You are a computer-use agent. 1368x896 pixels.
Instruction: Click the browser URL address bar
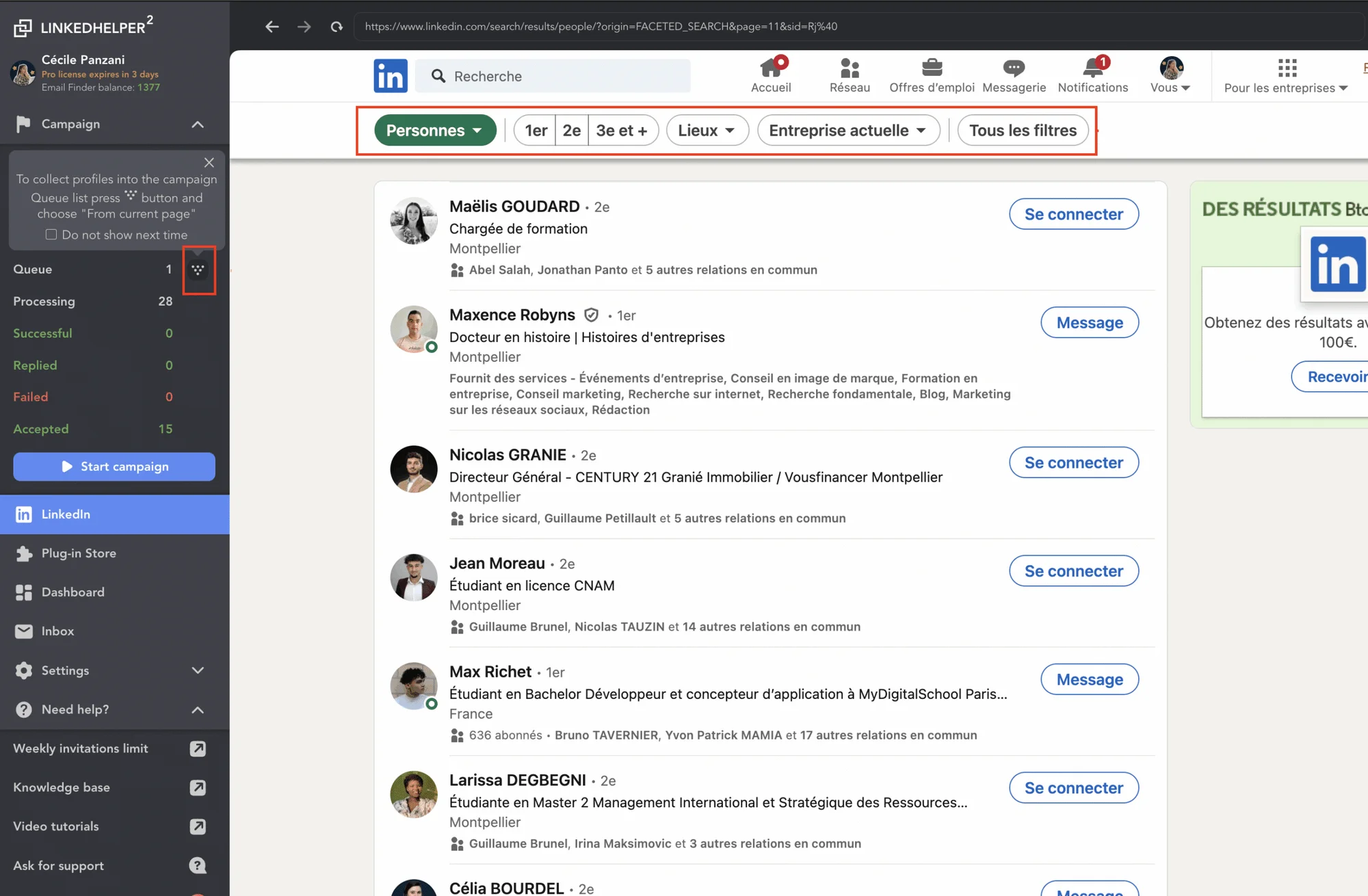tap(858, 27)
